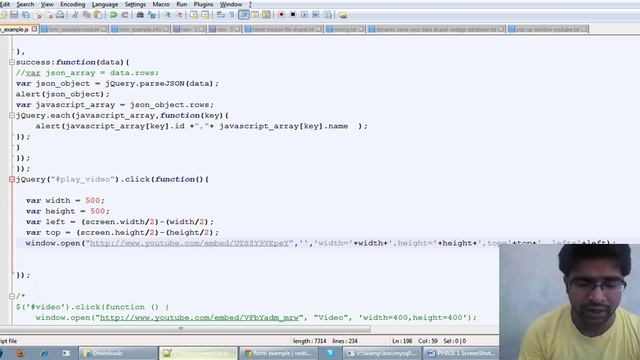Collapse the success:function fold marker
The width and height of the screenshot is (640, 360).
point(12,62)
